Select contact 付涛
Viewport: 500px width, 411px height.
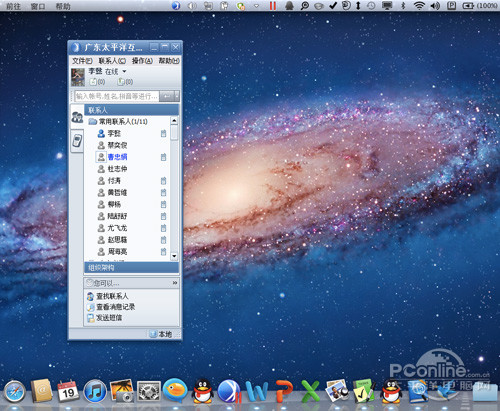click(114, 181)
